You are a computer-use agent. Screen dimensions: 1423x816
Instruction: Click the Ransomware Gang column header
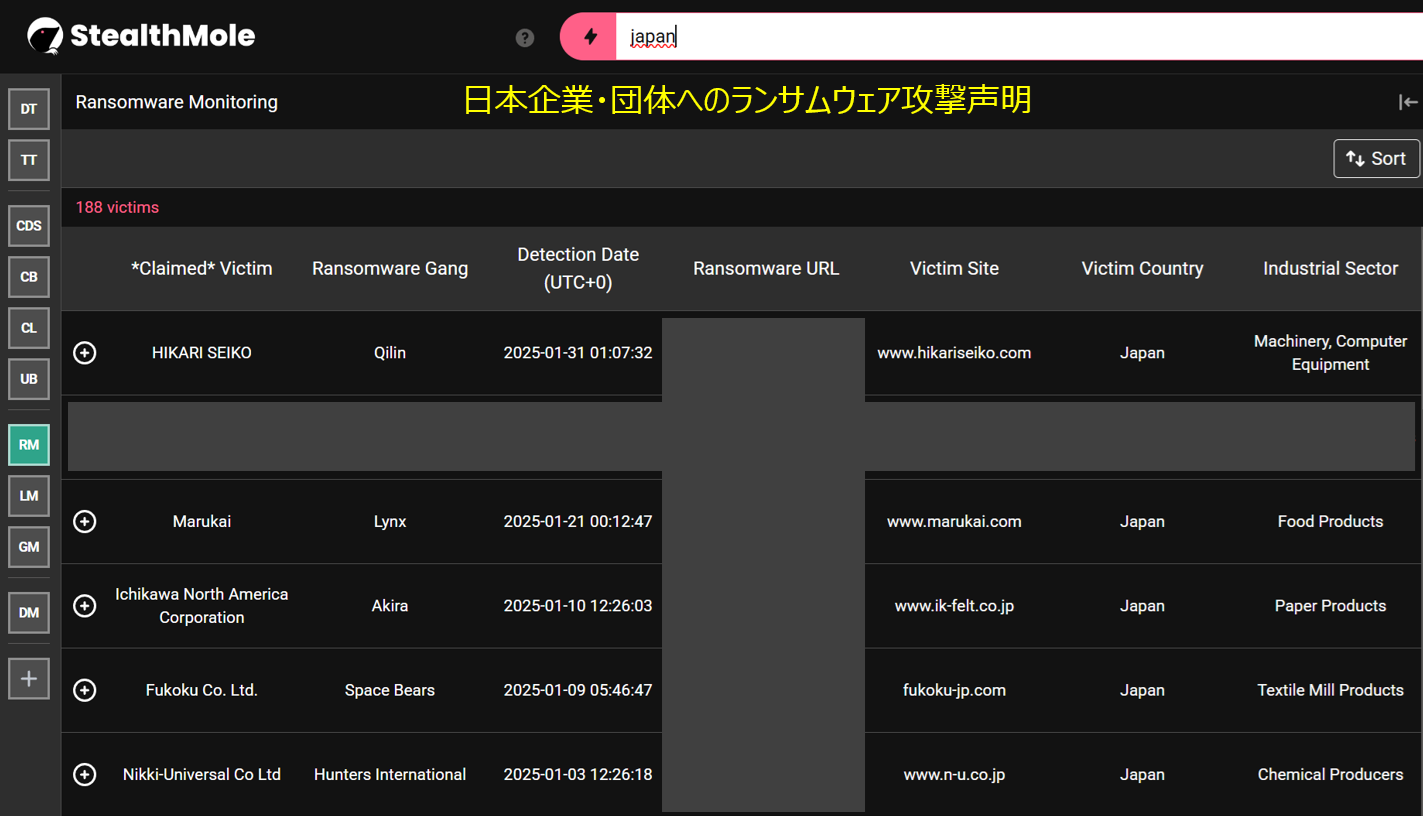[x=390, y=268]
